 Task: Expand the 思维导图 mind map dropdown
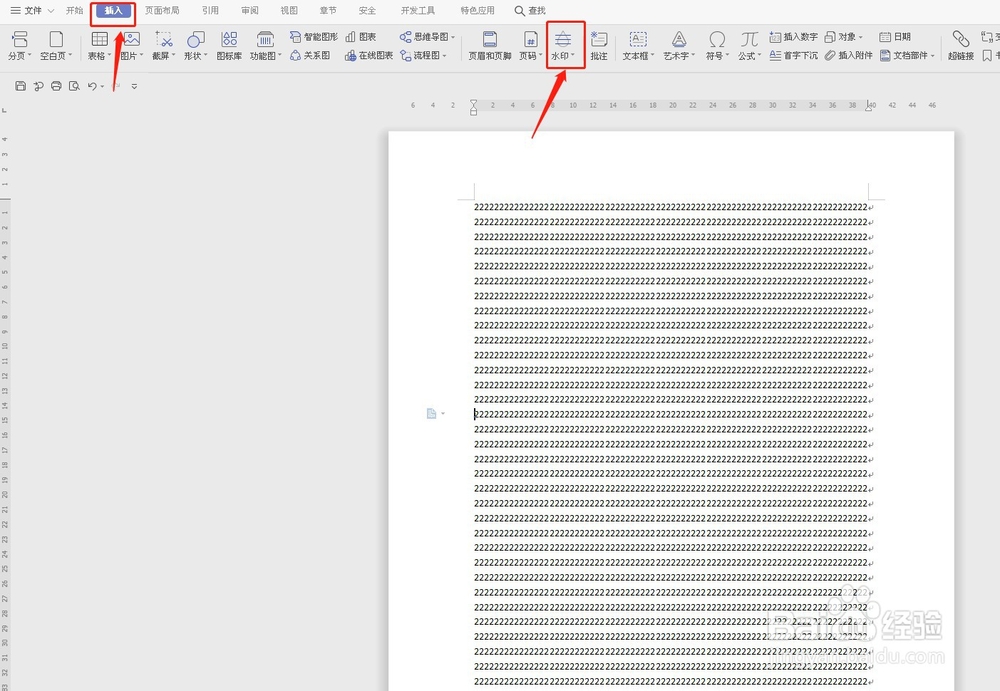click(453, 37)
